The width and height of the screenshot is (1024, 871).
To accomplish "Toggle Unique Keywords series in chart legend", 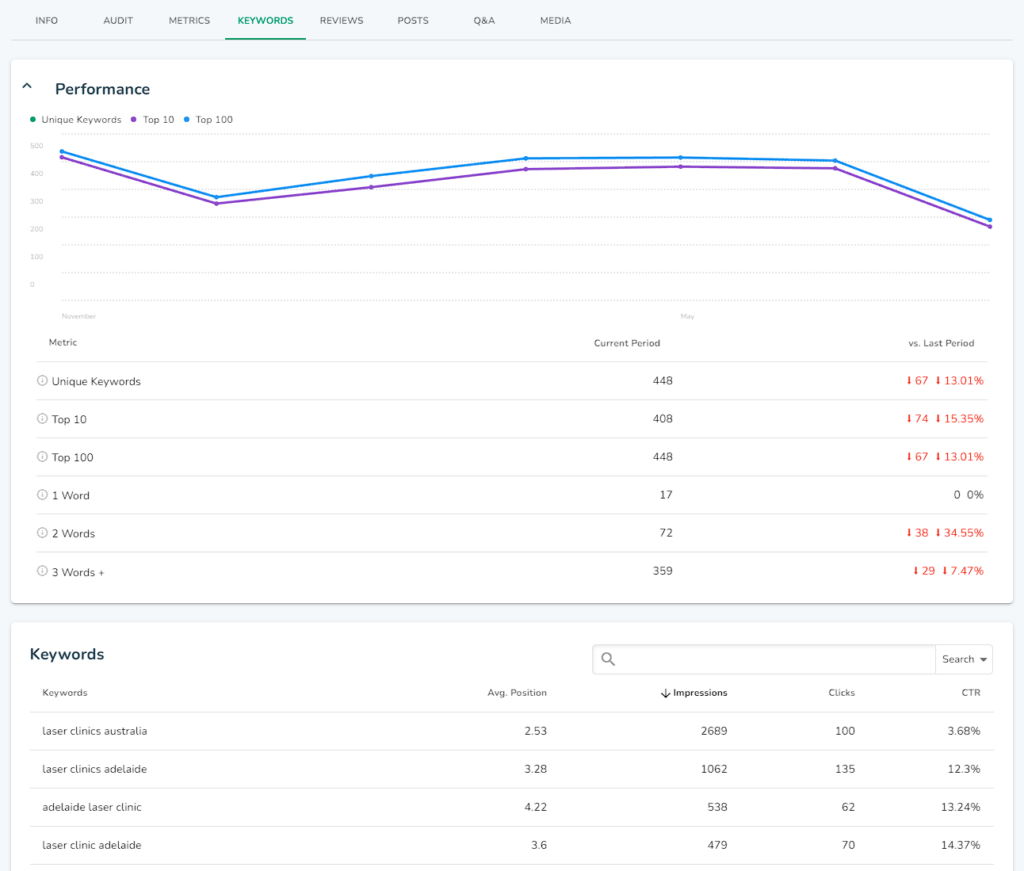I will [76, 119].
